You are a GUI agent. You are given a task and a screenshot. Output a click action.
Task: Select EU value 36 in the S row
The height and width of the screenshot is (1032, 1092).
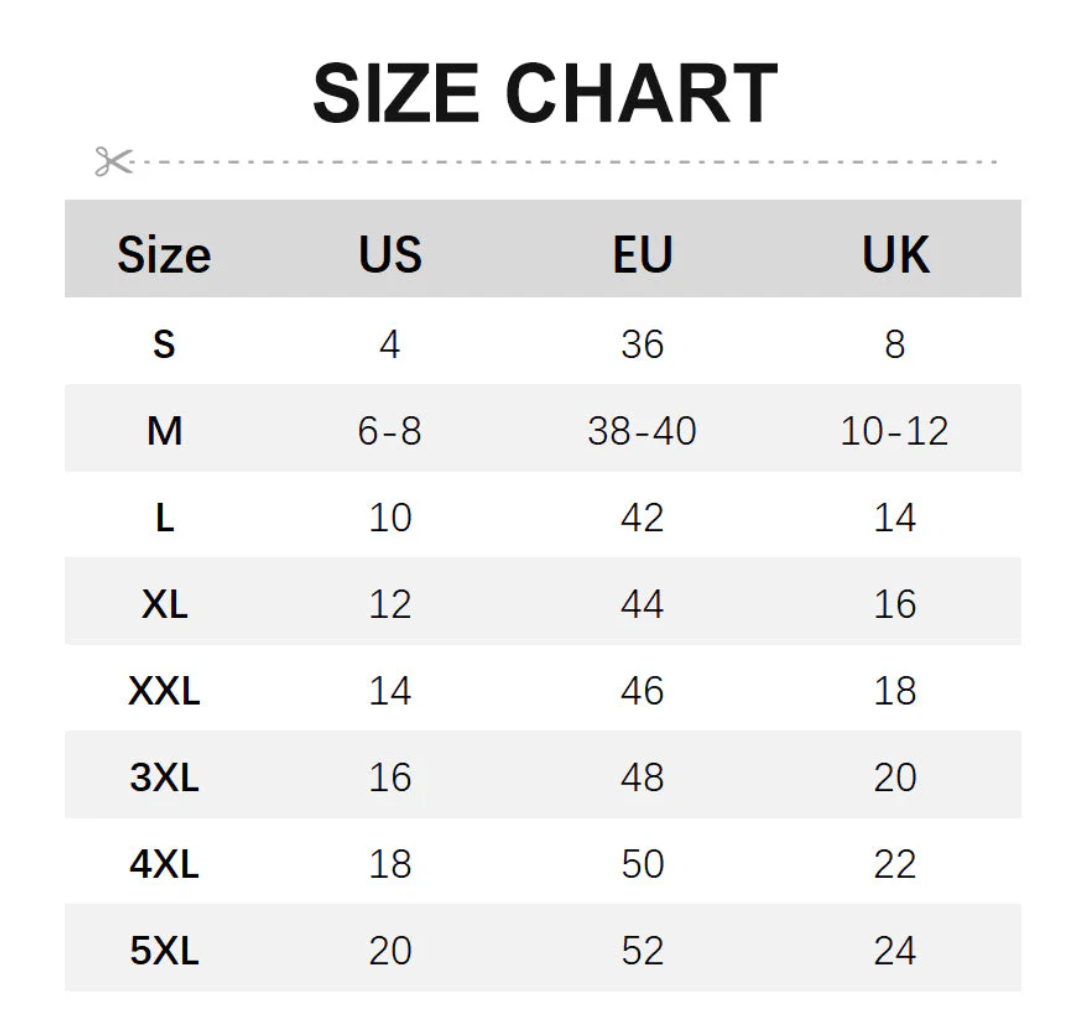pyautogui.click(x=642, y=344)
